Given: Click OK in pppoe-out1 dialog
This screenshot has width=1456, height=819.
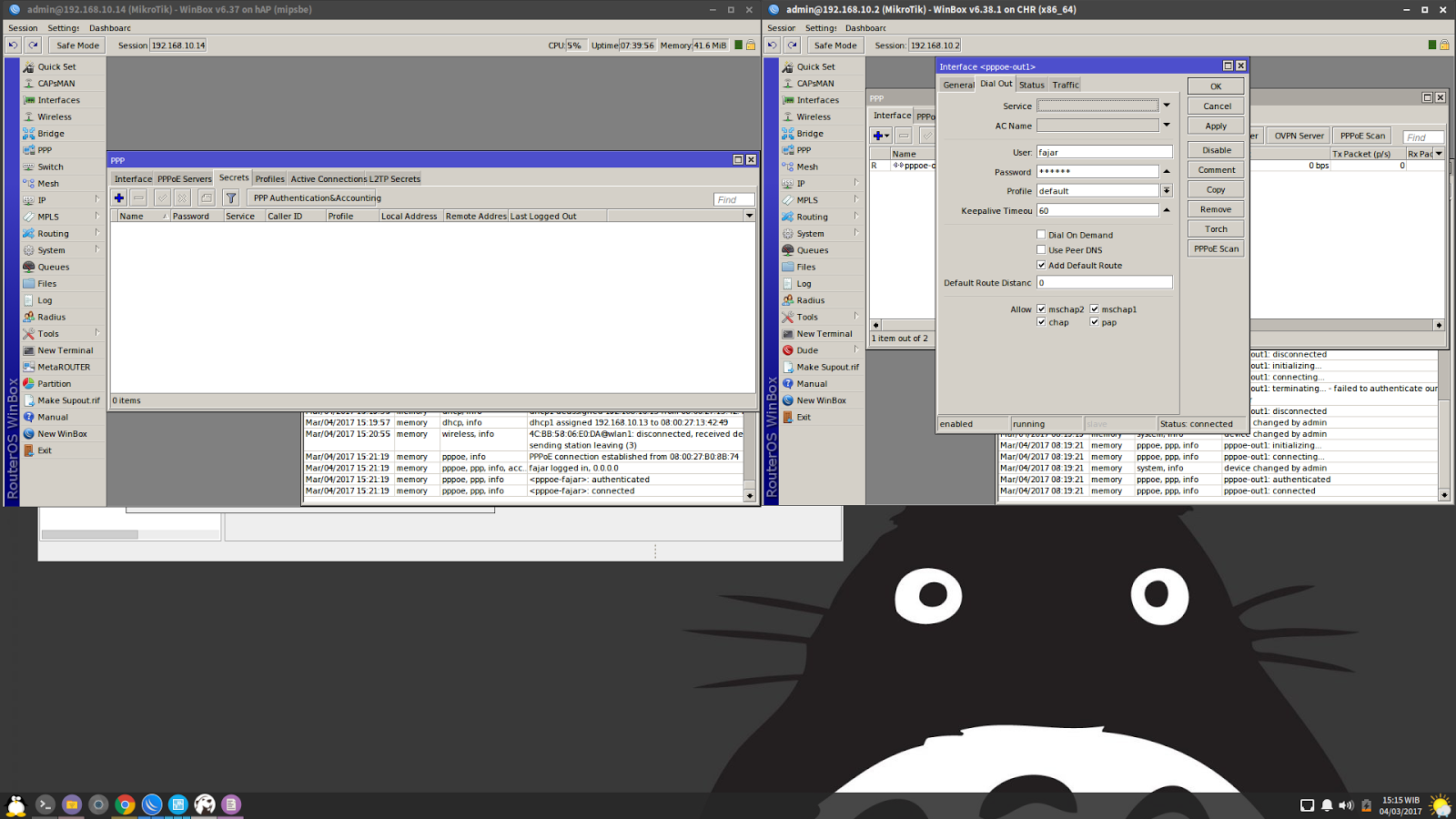Looking at the screenshot, I should (x=1216, y=86).
